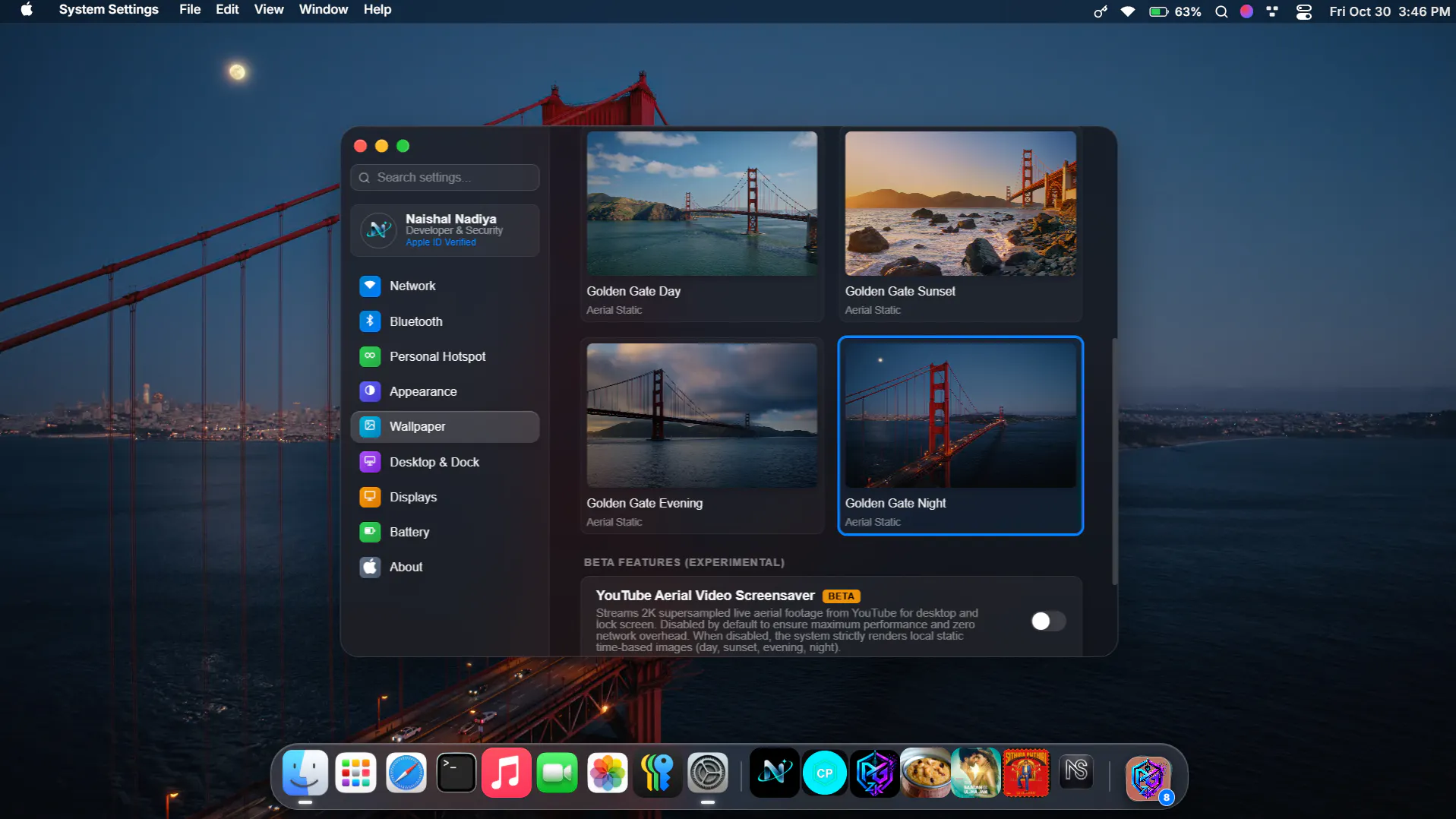Screen dimensions: 1456x819
Task: Click the dock icon with badge 8
Action: point(1148,778)
